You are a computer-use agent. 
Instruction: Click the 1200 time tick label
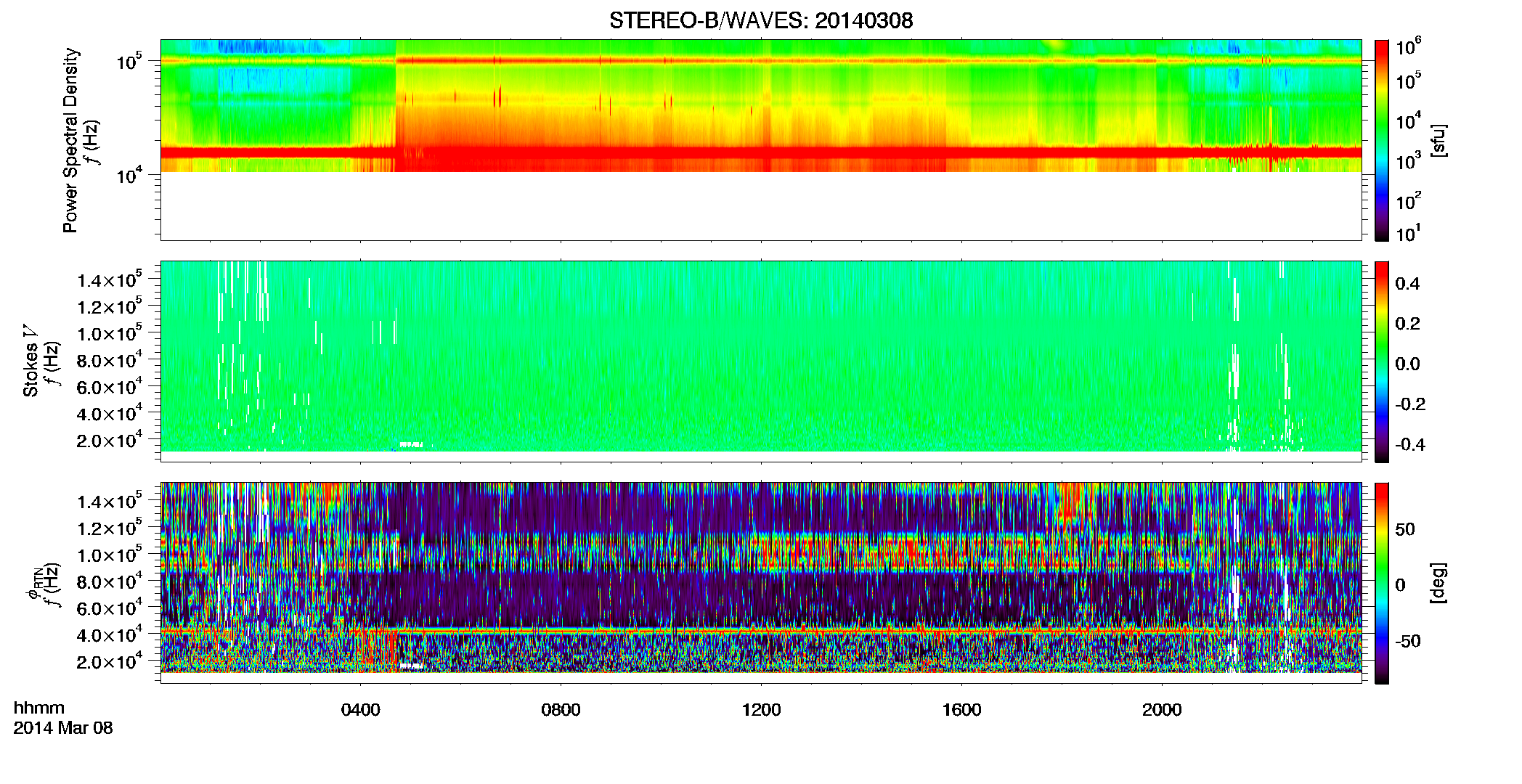pos(761,710)
